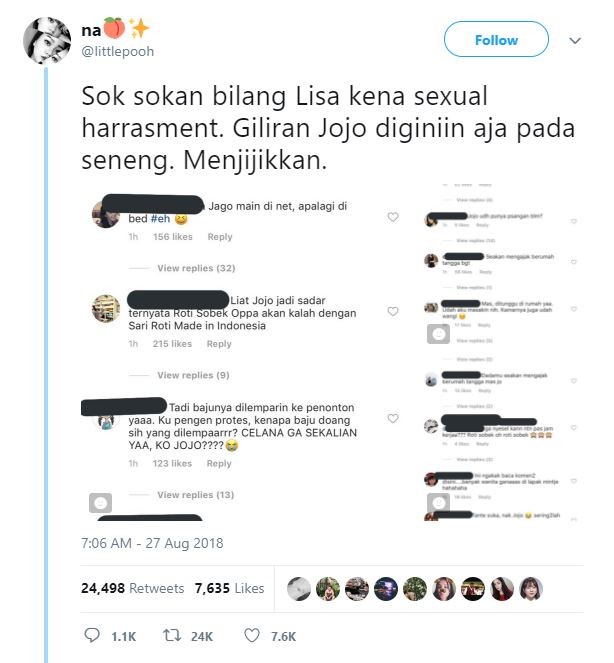Expand View replies (32)
Image resolution: width=614 pixels, height=663 pixels.
pyautogui.click(x=196, y=268)
